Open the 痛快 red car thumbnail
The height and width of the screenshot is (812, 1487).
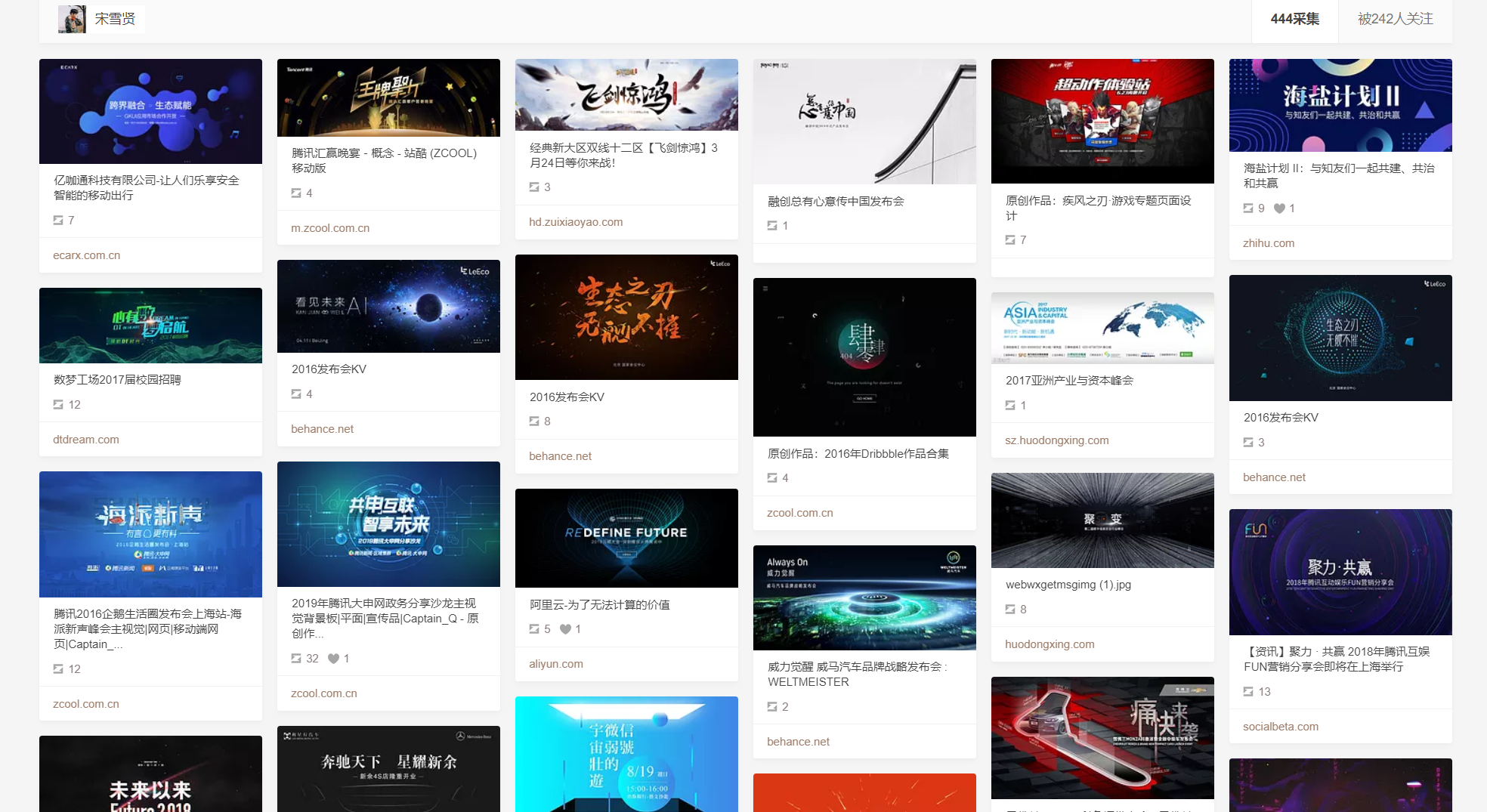(x=1102, y=738)
